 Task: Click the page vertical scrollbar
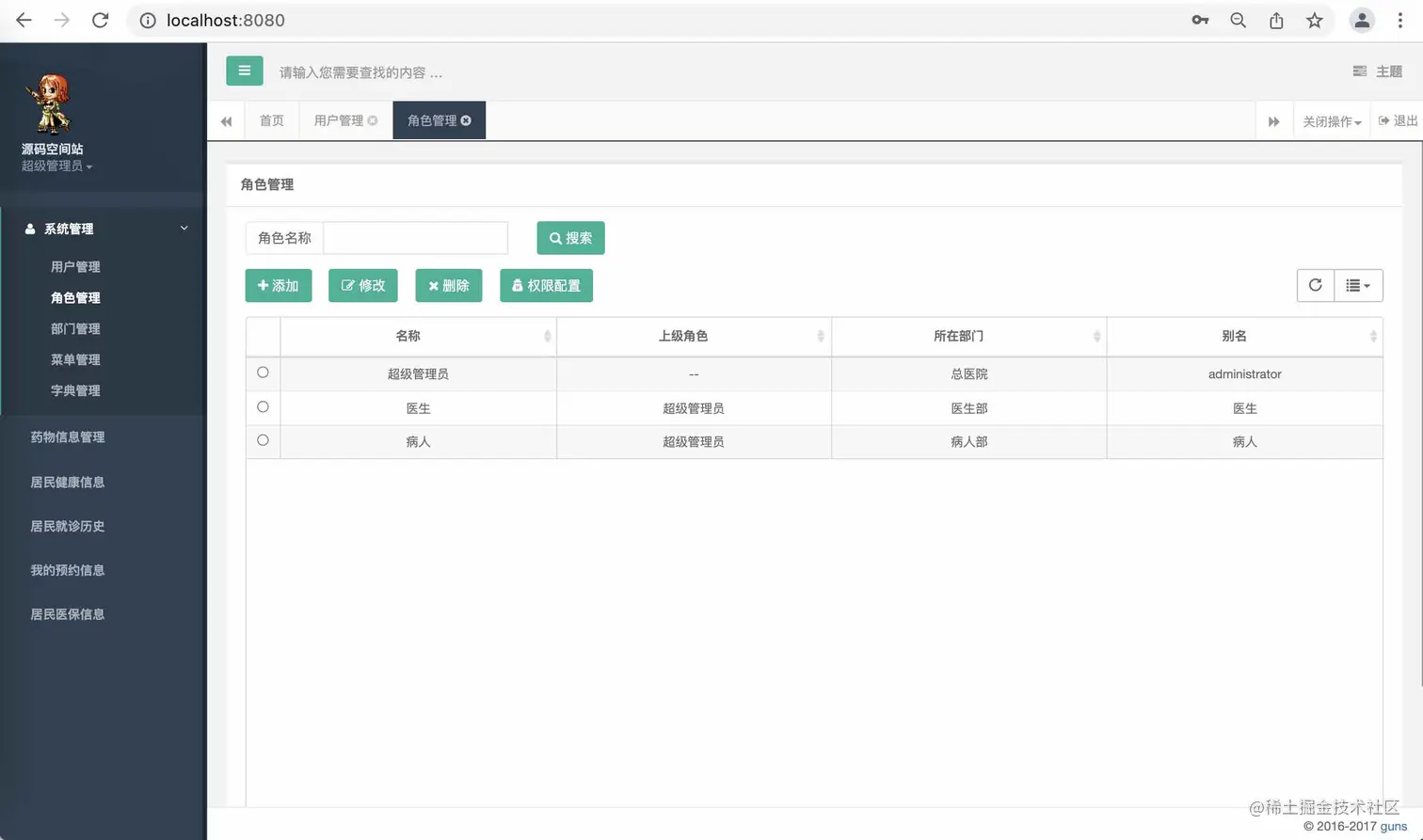pos(1419,414)
